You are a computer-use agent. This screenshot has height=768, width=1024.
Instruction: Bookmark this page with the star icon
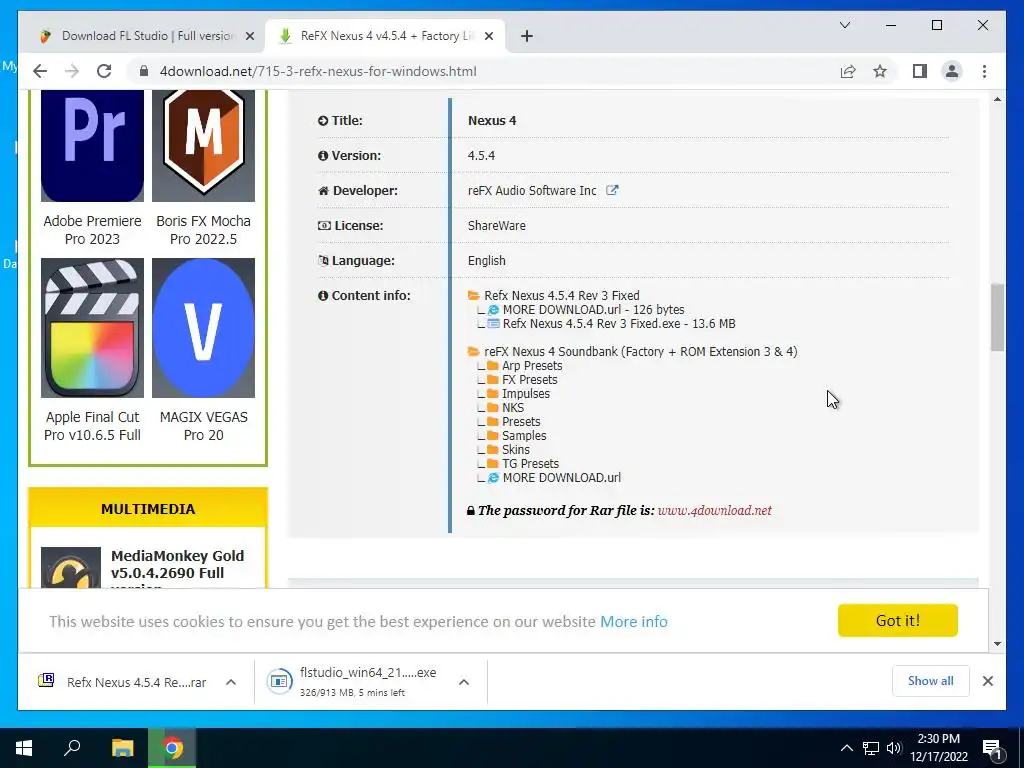point(880,71)
